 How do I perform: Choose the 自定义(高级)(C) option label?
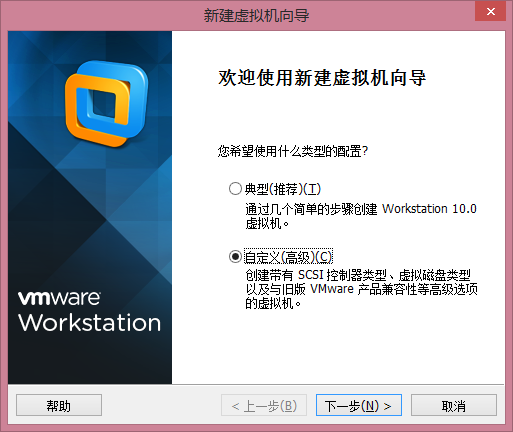click(288, 257)
